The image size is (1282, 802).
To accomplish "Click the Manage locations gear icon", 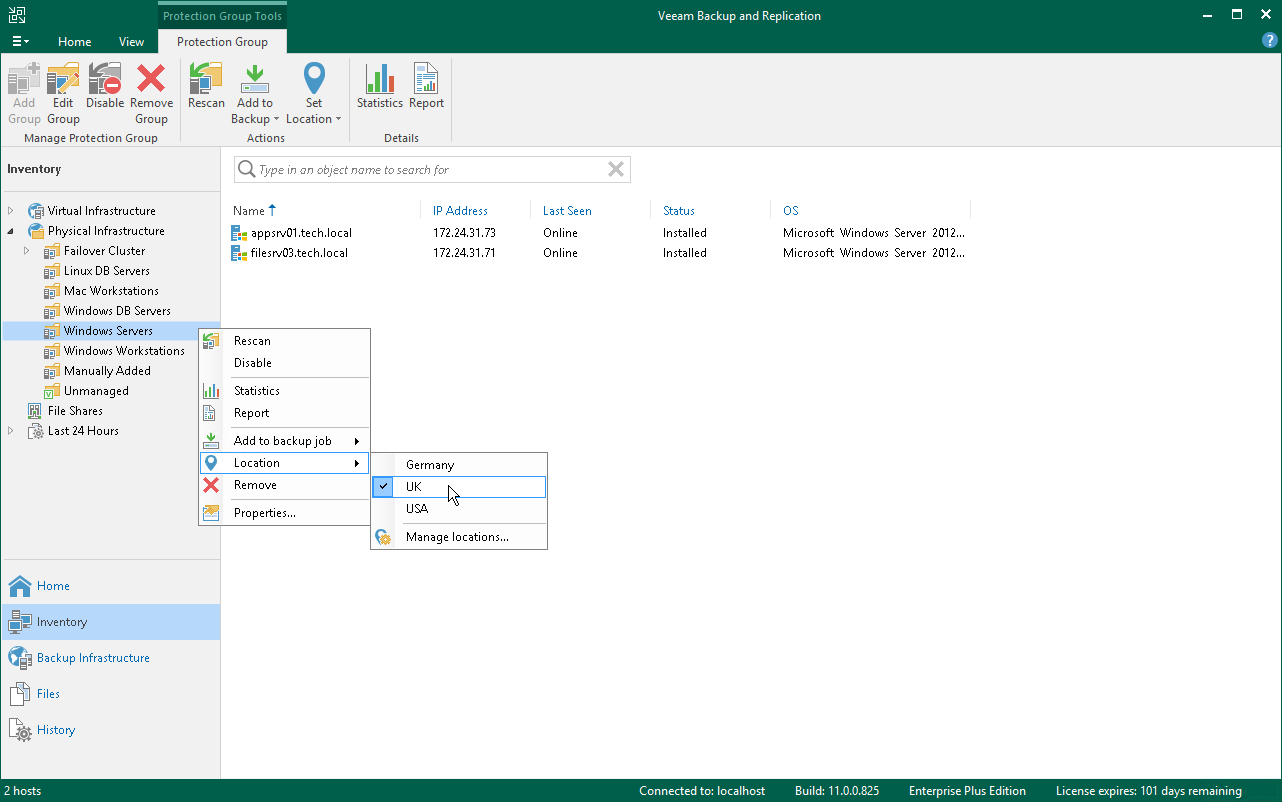I will (382, 537).
